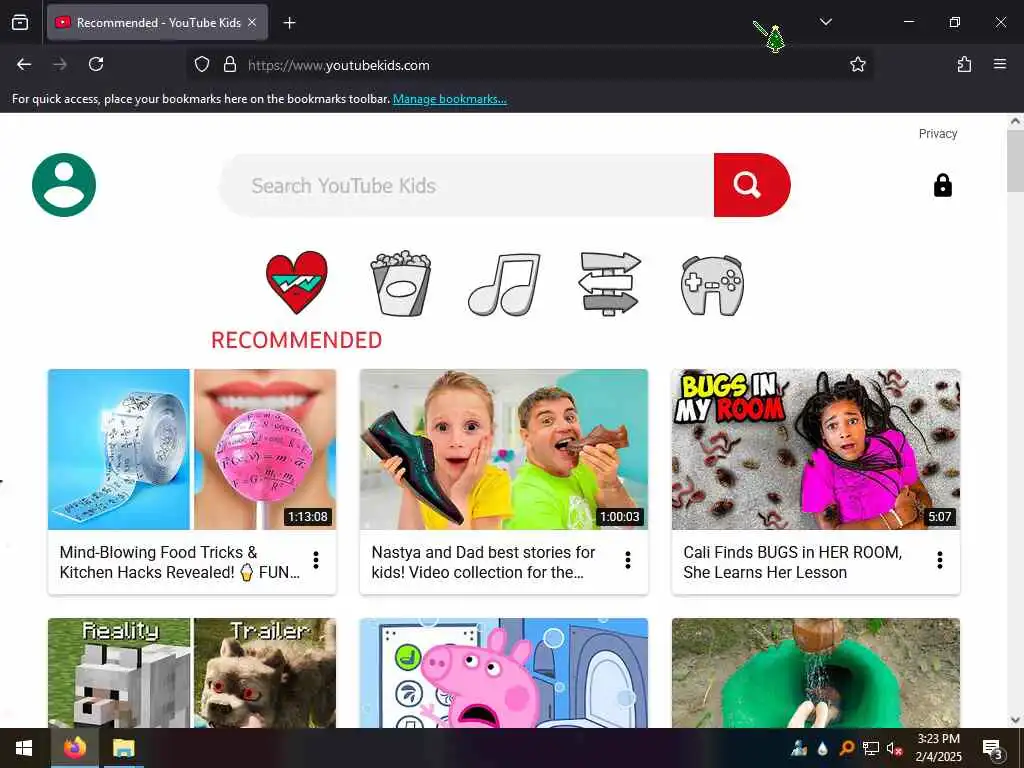Open the notification center icon
Screen dimensions: 1024x768
click(991, 748)
